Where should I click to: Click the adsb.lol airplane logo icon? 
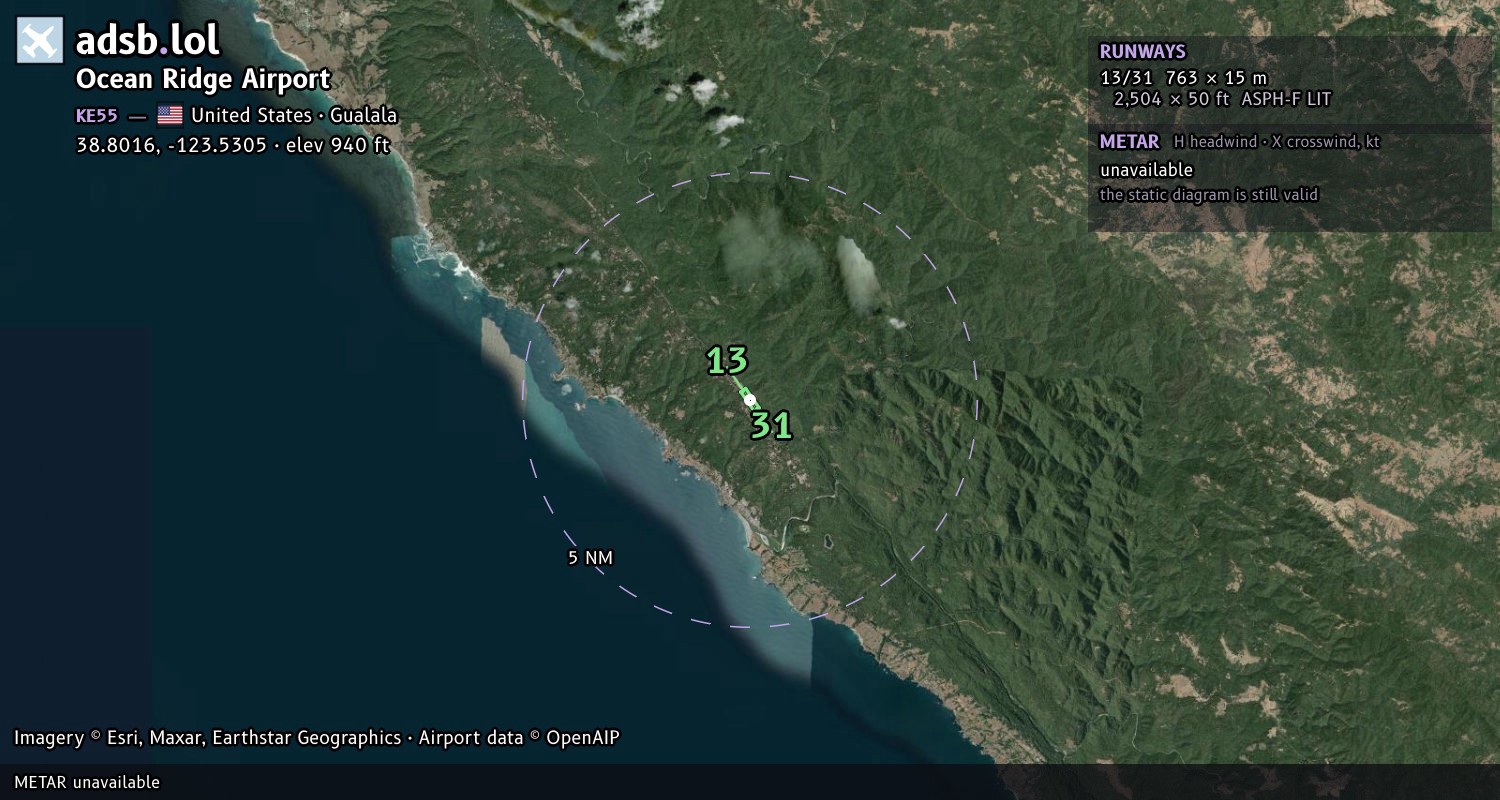pyautogui.click(x=40, y=41)
